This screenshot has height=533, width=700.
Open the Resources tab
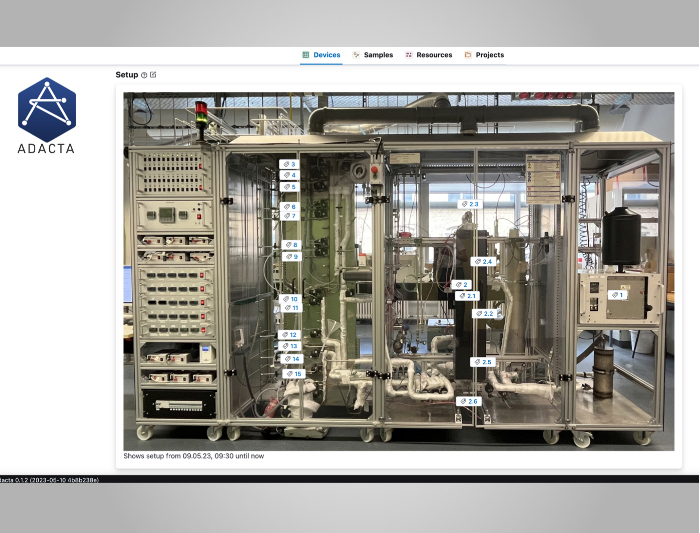point(429,55)
